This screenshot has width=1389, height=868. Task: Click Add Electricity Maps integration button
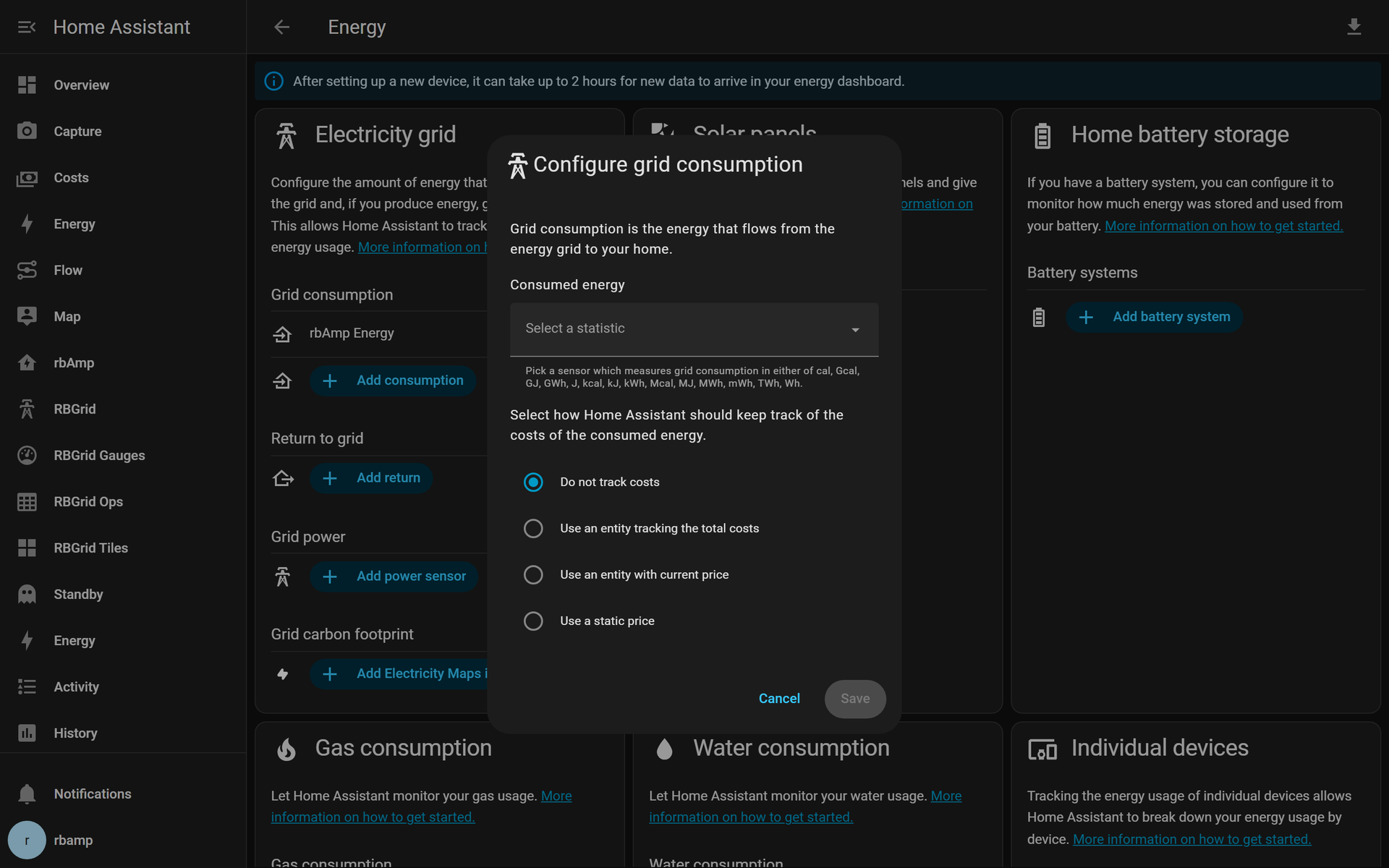pos(399,674)
